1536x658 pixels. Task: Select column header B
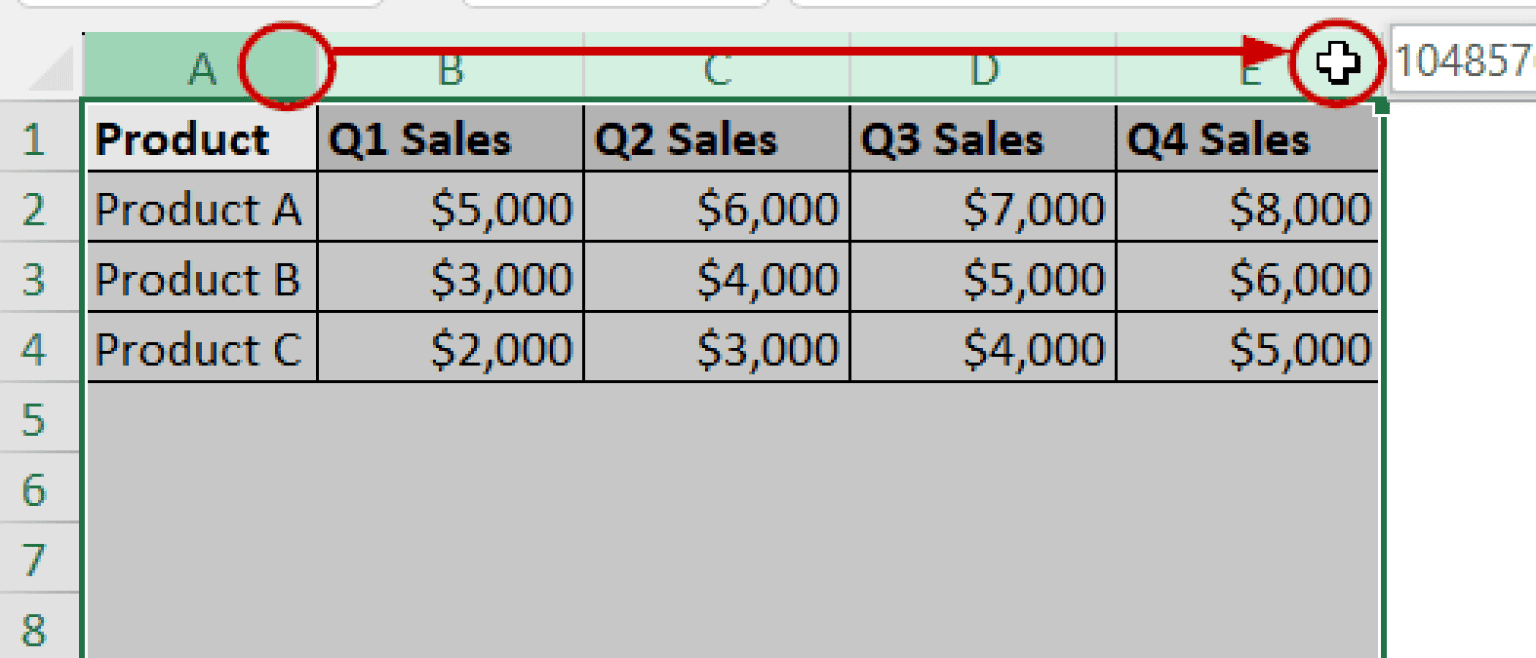[452, 68]
